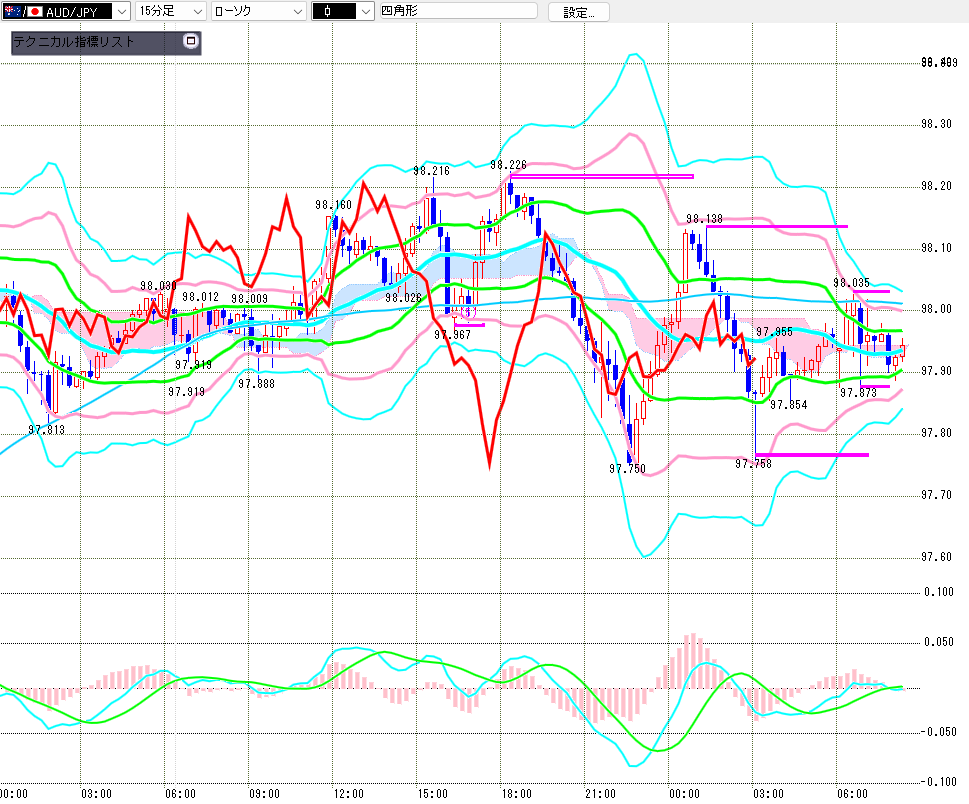Viewport: 969px width, 804px height.
Task: Select the magenta support line at 97.758
Action: click(811, 455)
